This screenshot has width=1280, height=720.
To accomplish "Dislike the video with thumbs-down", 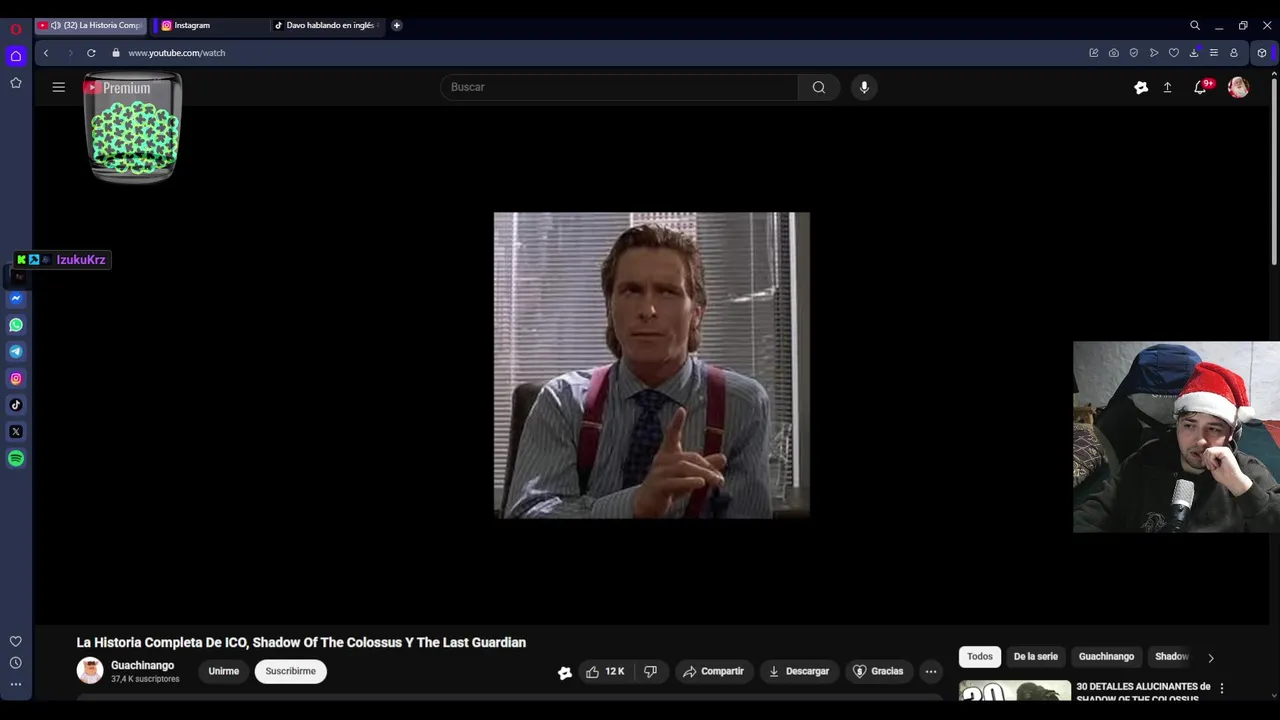I will pos(651,671).
